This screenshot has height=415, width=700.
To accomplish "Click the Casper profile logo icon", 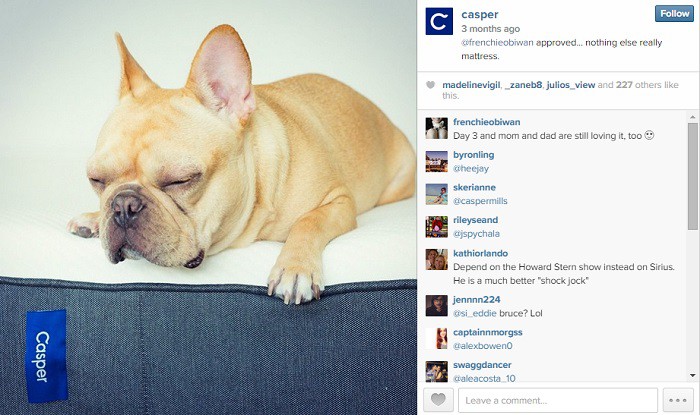I will [439, 21].
